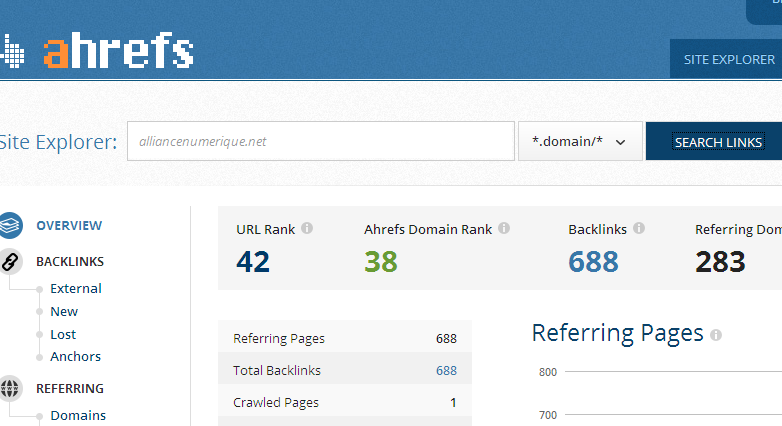Image resolution: width=782 pixels, height=426 pixels.
Task: Click the Referring Pages chart heading
Action: click(x=617, y=333)
